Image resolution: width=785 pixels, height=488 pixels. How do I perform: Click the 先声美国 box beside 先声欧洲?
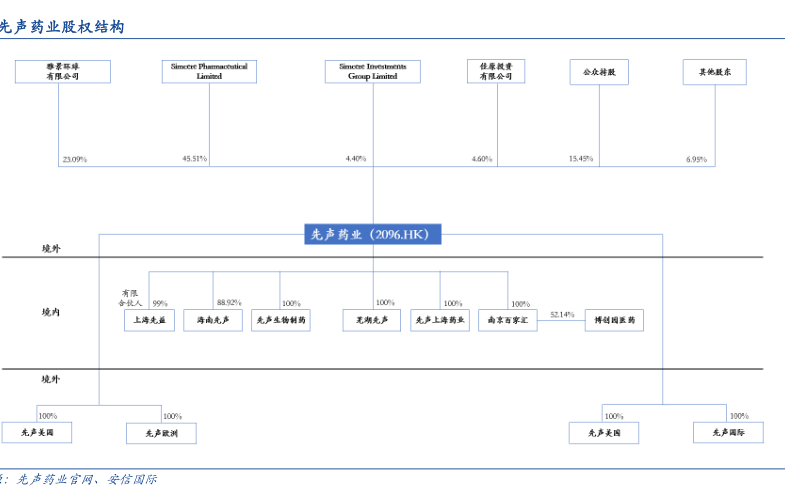coord(36,432)
